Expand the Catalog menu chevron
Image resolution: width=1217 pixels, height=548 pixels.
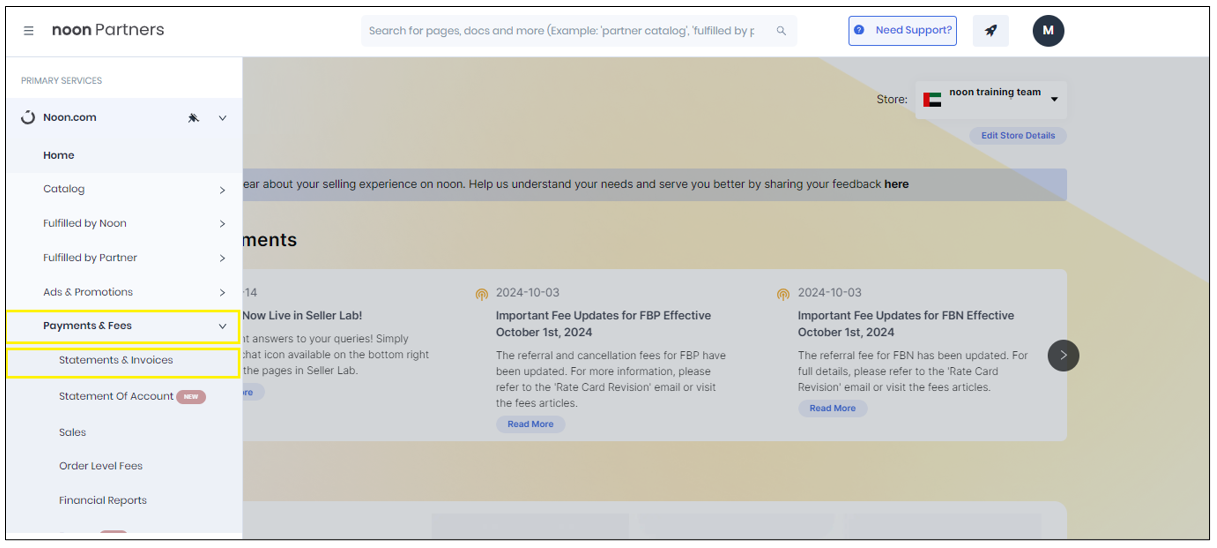point(222,190)
